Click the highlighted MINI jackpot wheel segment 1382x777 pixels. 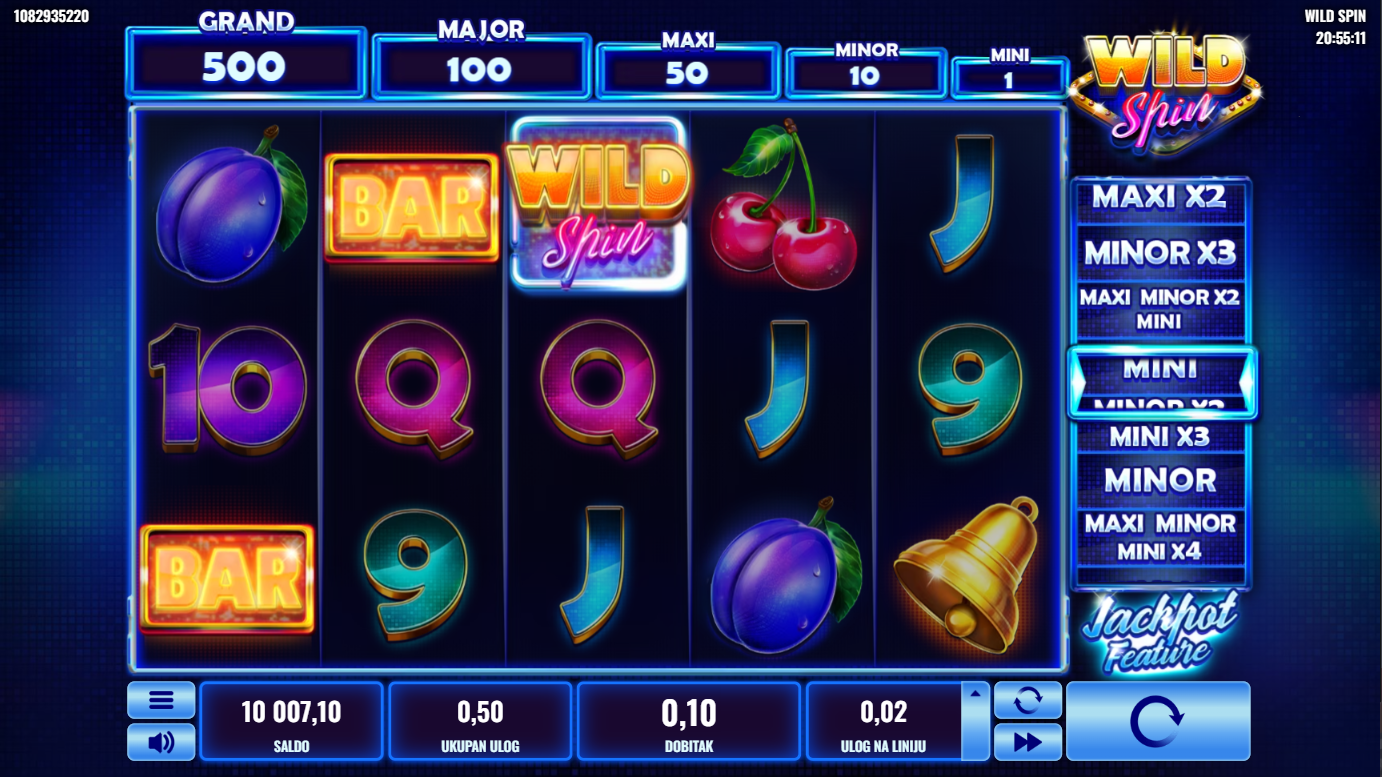[x=1161, y=382]
